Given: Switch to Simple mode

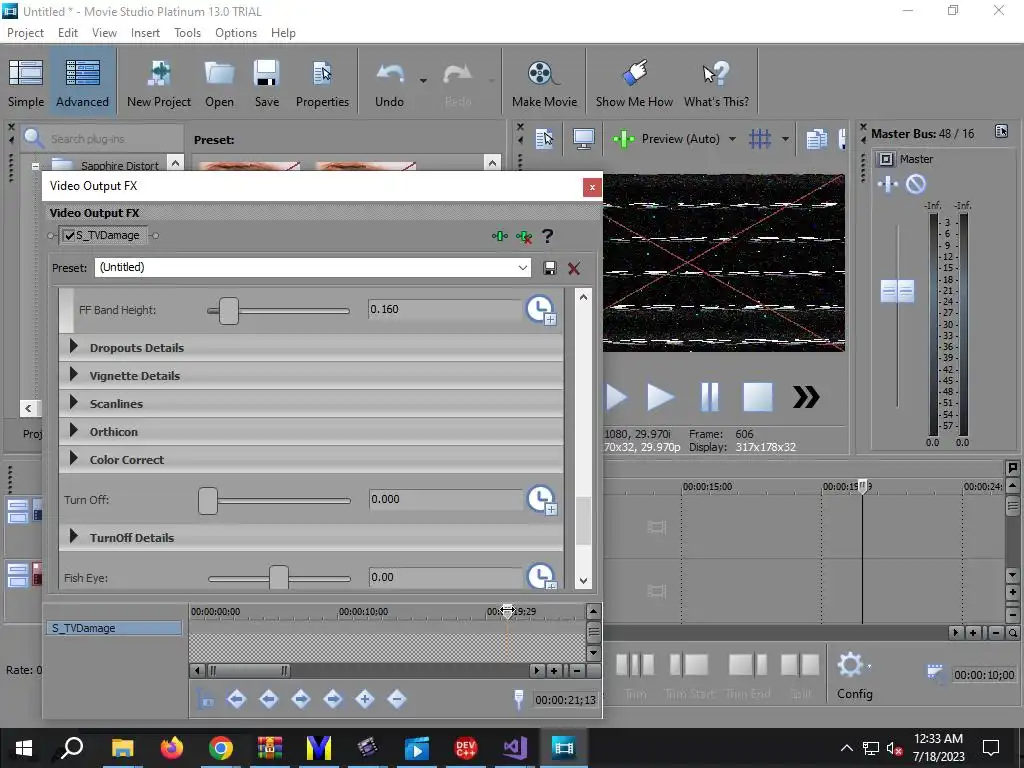Looking at the screenshot, I should point(26,83).
